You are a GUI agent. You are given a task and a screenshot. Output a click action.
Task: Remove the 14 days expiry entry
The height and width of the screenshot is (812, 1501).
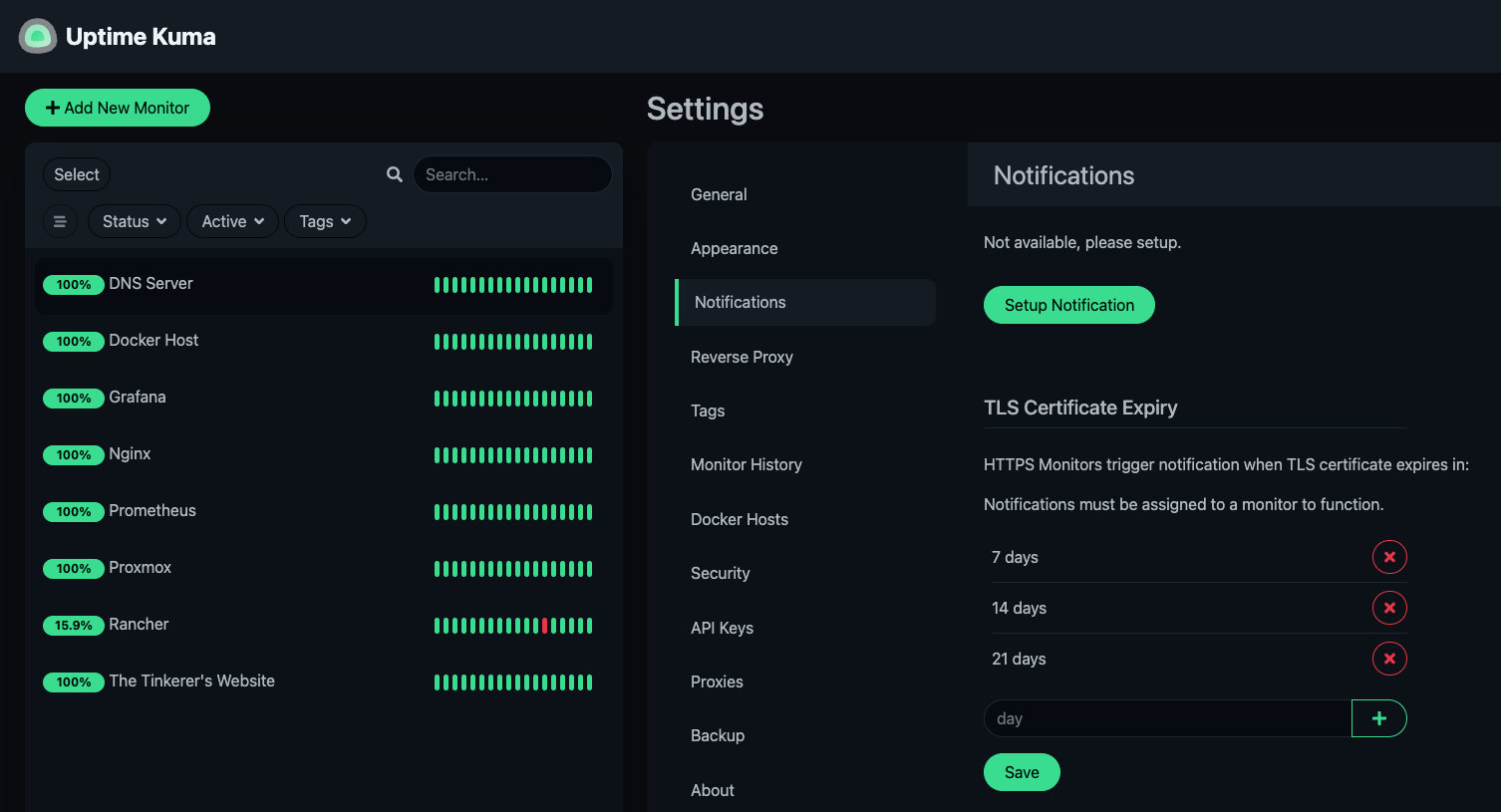(1388, 608)
